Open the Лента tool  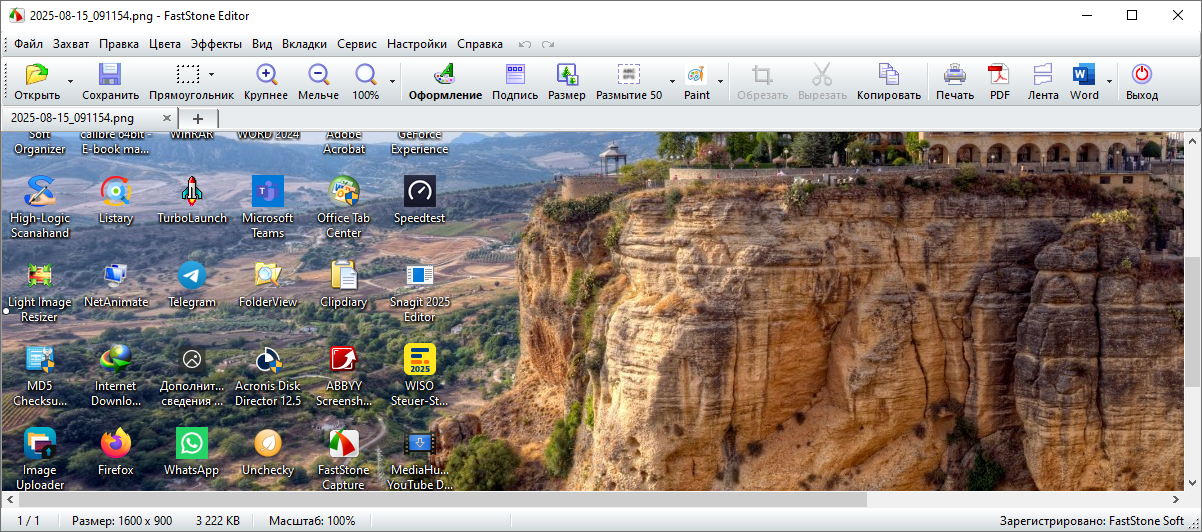(x=1043, y=82)
